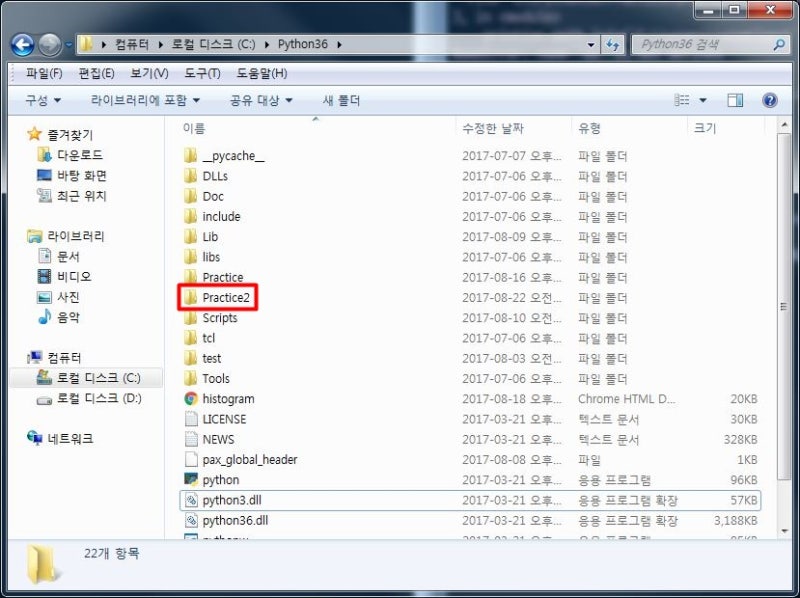Sort by the 수정한 날짜 column header
The image size is (800, 598).
(493, 129)
